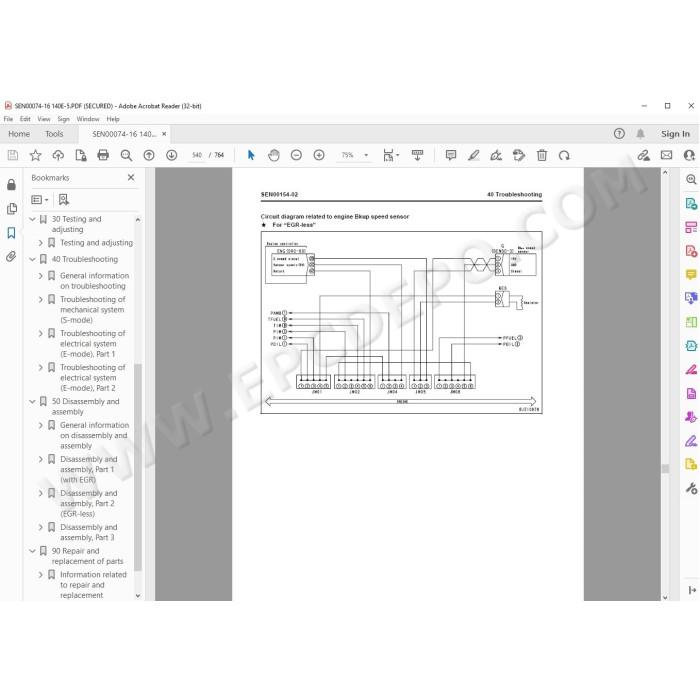The width and height of the screenshot is (700, 700).
Task: Open the fit page options icon
Action: click(x=391, y=155)
